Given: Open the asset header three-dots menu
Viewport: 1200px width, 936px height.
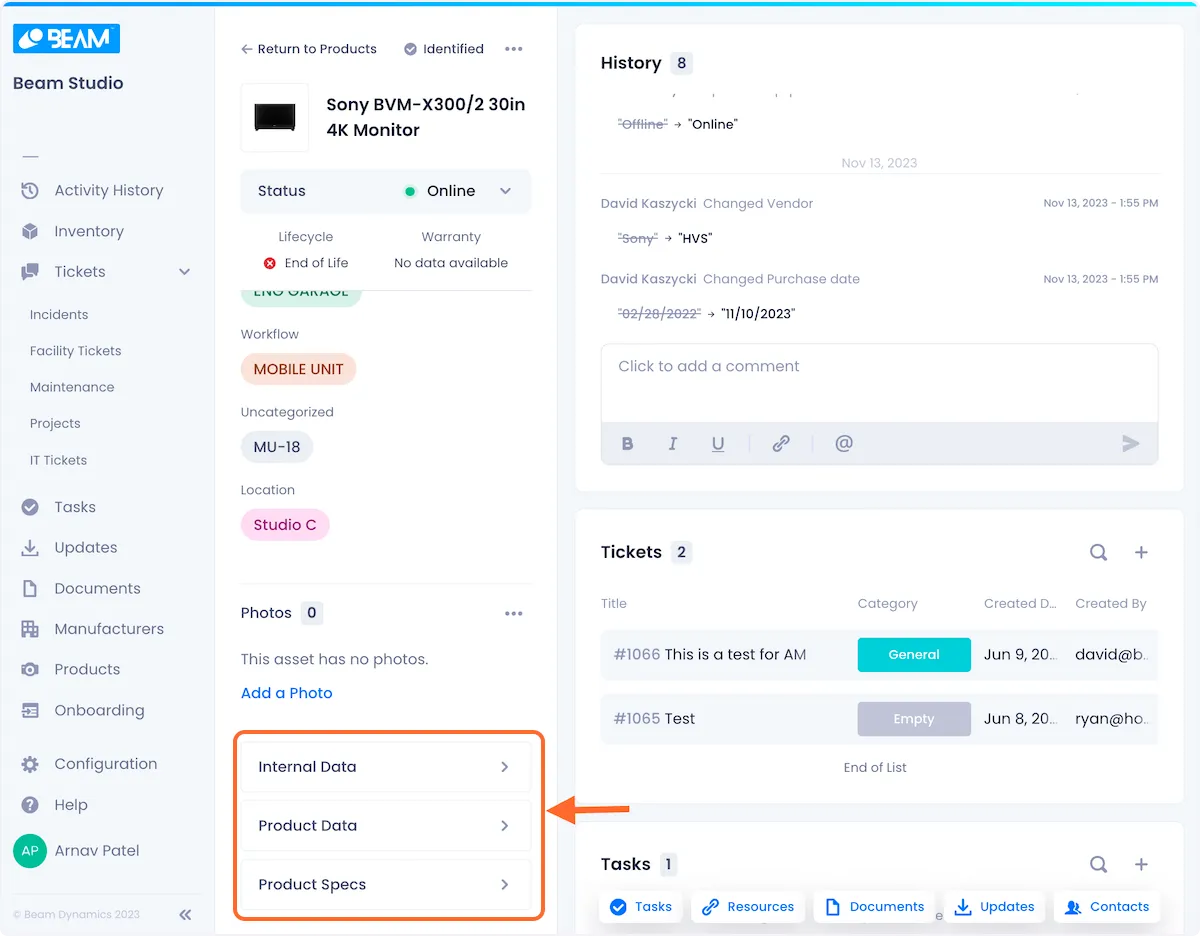Looking at the screenshot, I should tap(514, 49).
